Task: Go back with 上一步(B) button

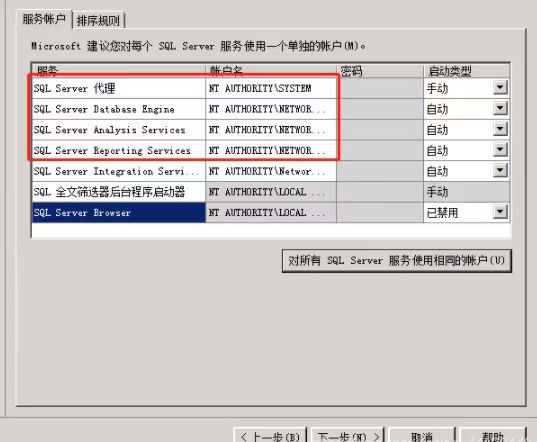Action: 270,435
